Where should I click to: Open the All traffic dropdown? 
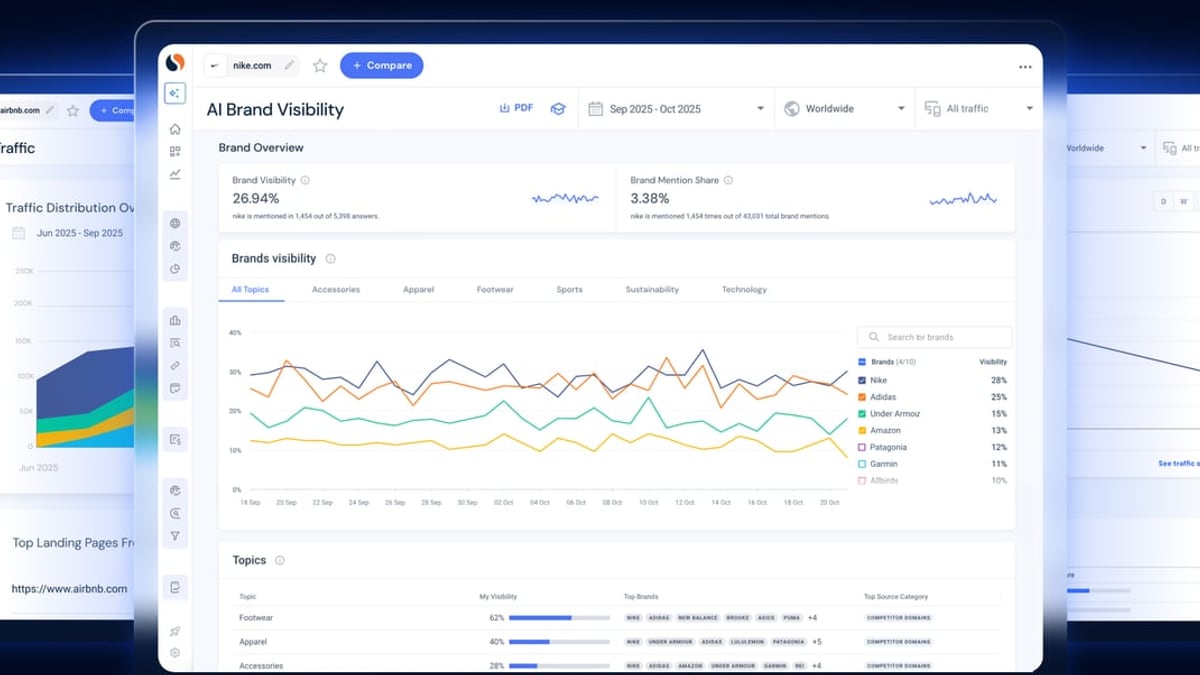pyautogui.click(x=978, y=108)
